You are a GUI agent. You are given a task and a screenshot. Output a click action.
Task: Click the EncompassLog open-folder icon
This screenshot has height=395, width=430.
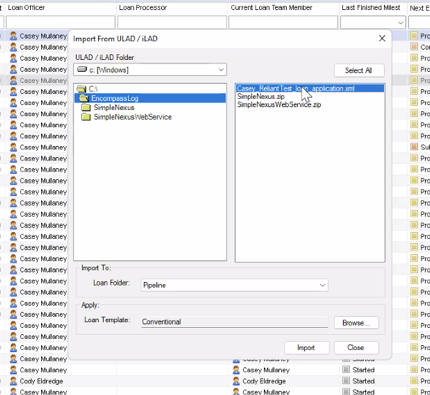coord(84,98)
